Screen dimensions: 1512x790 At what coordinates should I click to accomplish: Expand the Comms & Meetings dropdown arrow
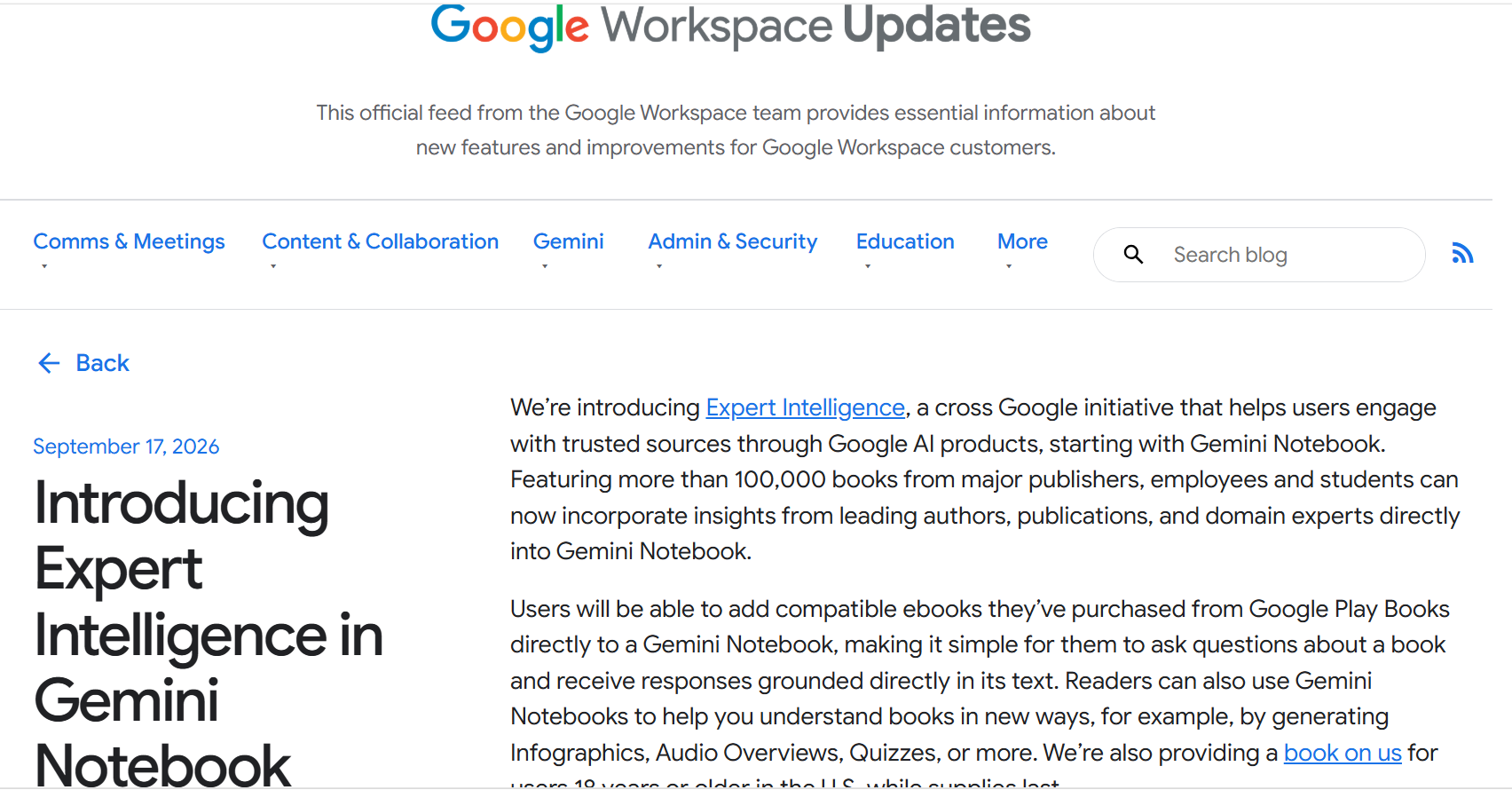click(x=44, y=266)
